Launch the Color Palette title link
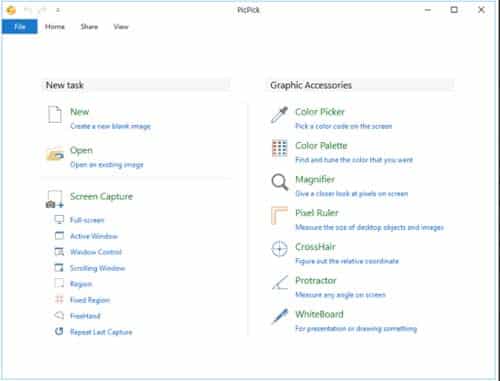Image resolution: width=500 pixels, height=381 pixels. (321, 146)
